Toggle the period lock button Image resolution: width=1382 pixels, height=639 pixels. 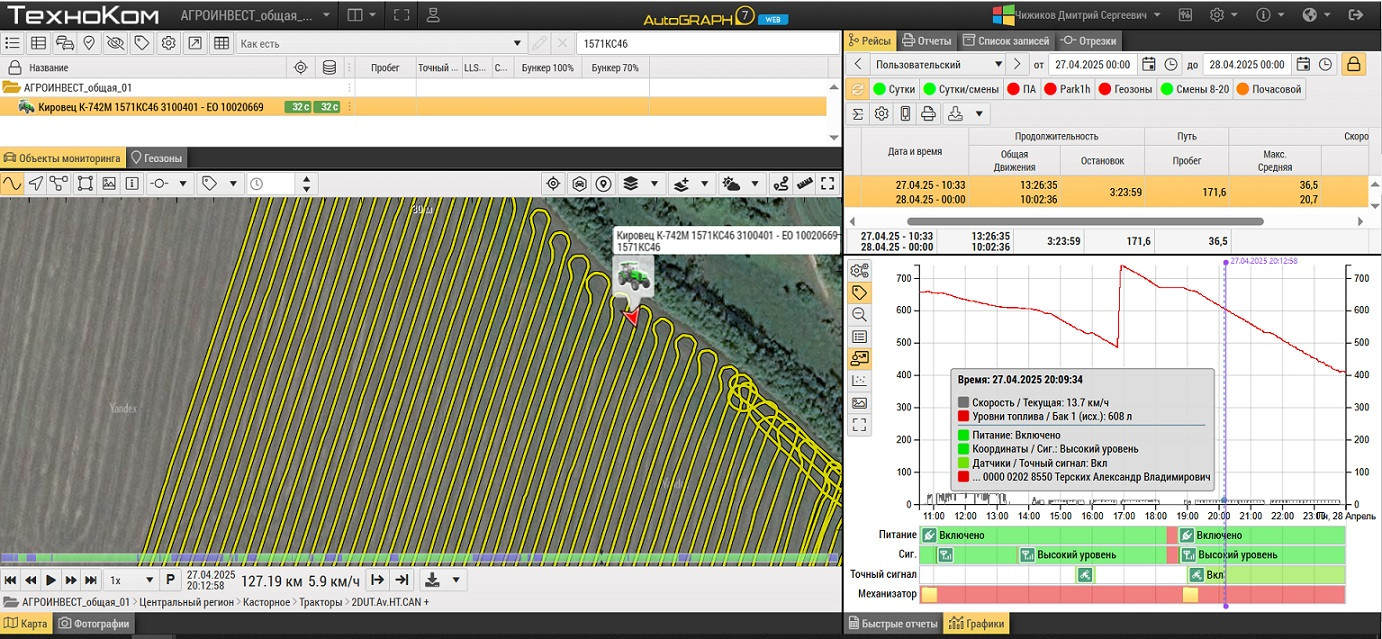(x=1352, y=64)
